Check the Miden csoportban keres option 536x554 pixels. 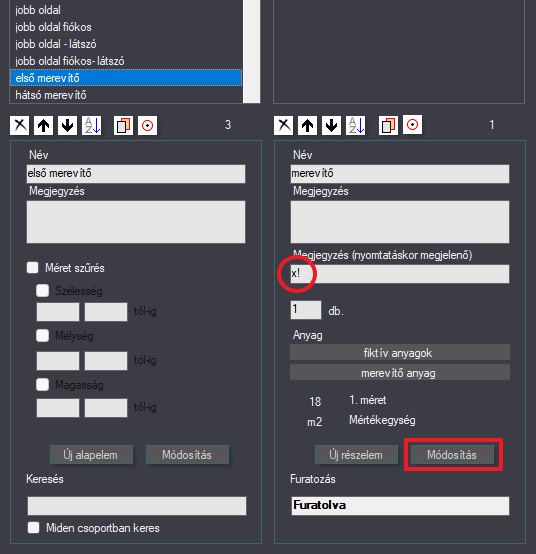pos(34,528)
